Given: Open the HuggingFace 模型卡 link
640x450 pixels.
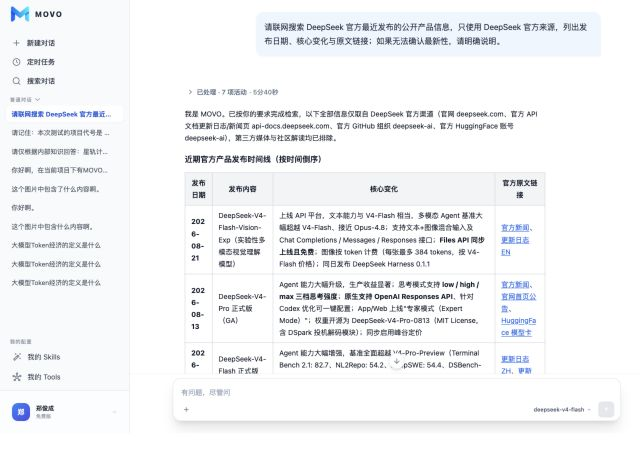Looking at the screenshot, I should click(x=518, y=327).
